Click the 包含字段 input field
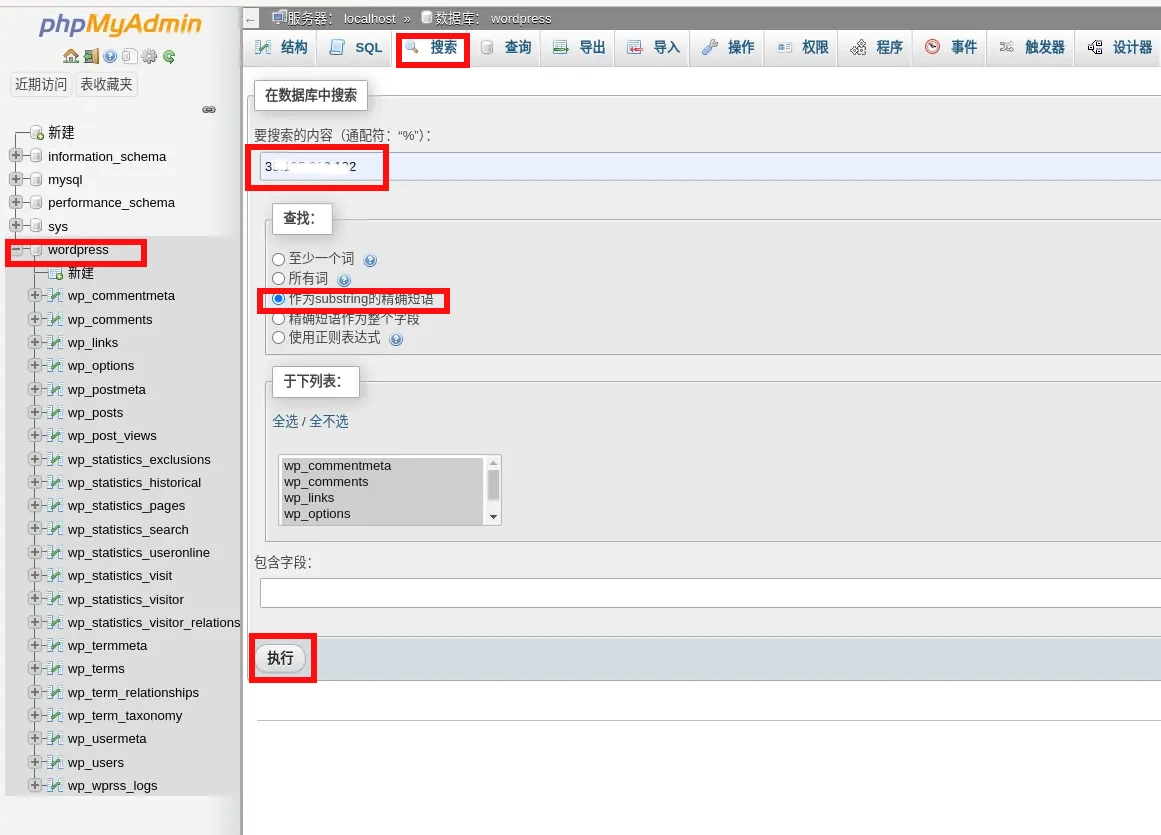Image resolution: width=1161 pixels, height=835 pixels. coord(710,593)
